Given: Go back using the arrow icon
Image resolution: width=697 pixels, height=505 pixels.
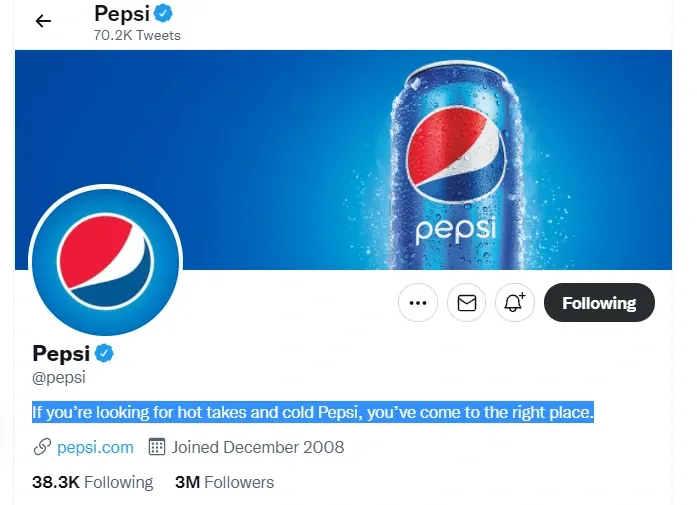Looking at the screenshot, I should [x=43, y=21].
